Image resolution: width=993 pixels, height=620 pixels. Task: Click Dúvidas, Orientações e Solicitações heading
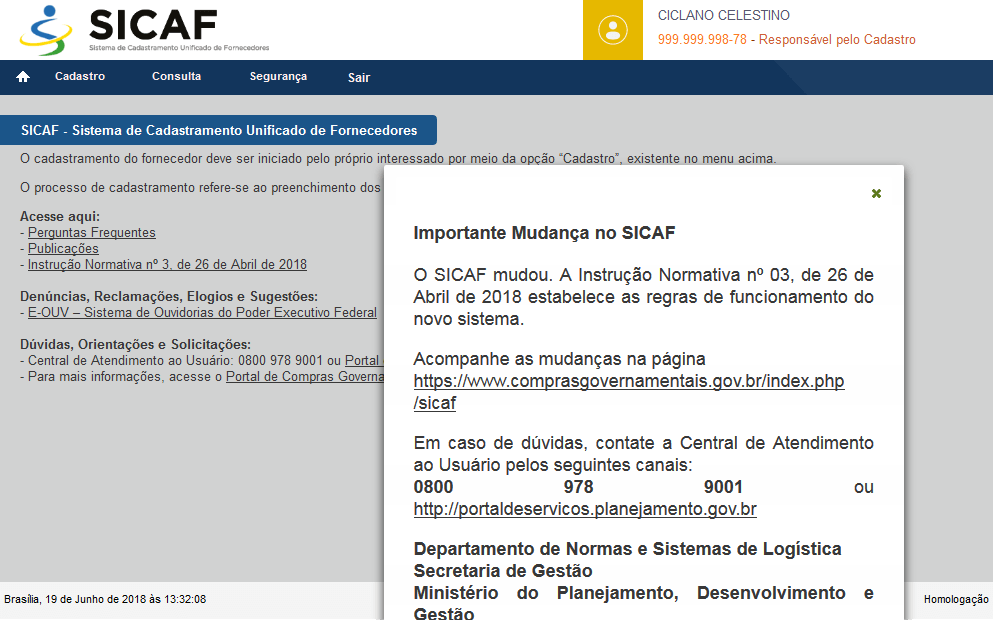(135, 345)
